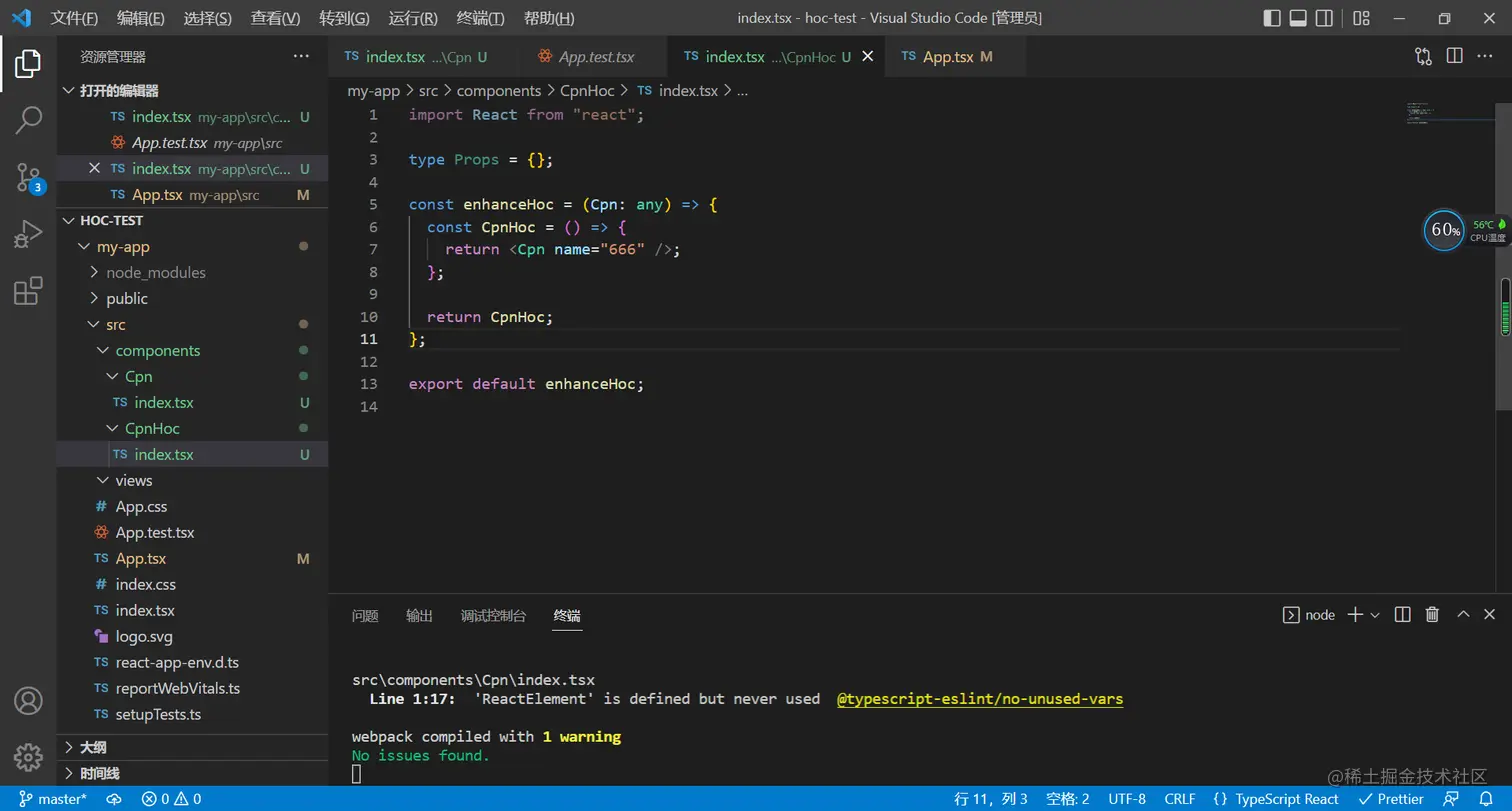Open the 终端(T) menu
Image resolution: width=1512 pixels, height=811 pixels.
[480, 18]
